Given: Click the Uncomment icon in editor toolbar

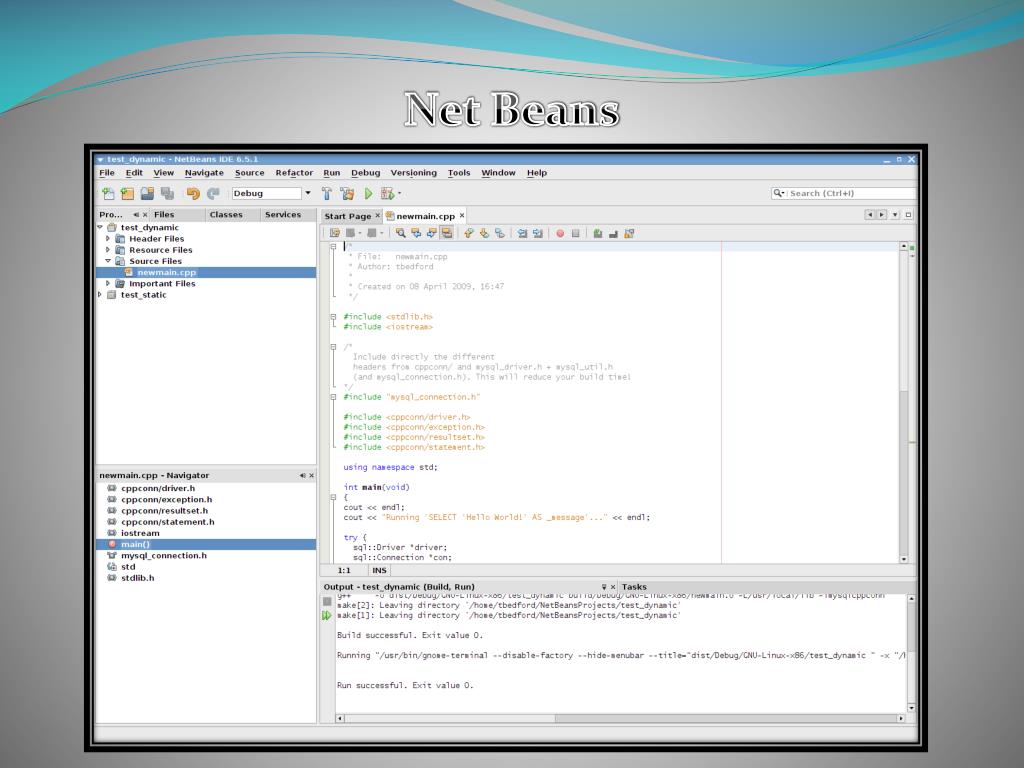Looking at the screenshot, I should [x=613, y=233].
